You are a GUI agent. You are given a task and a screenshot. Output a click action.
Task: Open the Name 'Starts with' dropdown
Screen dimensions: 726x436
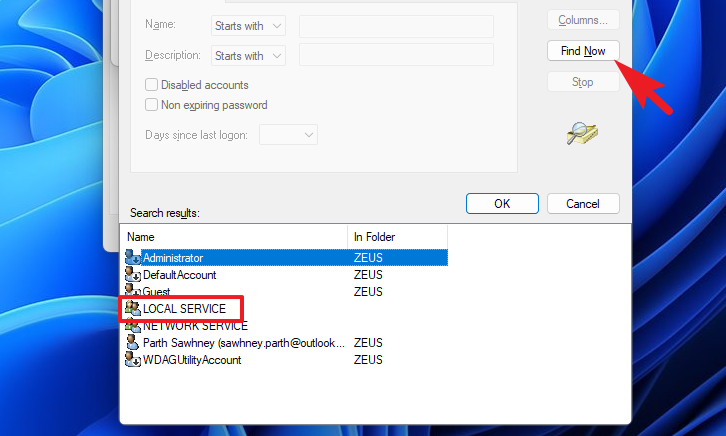248,26
